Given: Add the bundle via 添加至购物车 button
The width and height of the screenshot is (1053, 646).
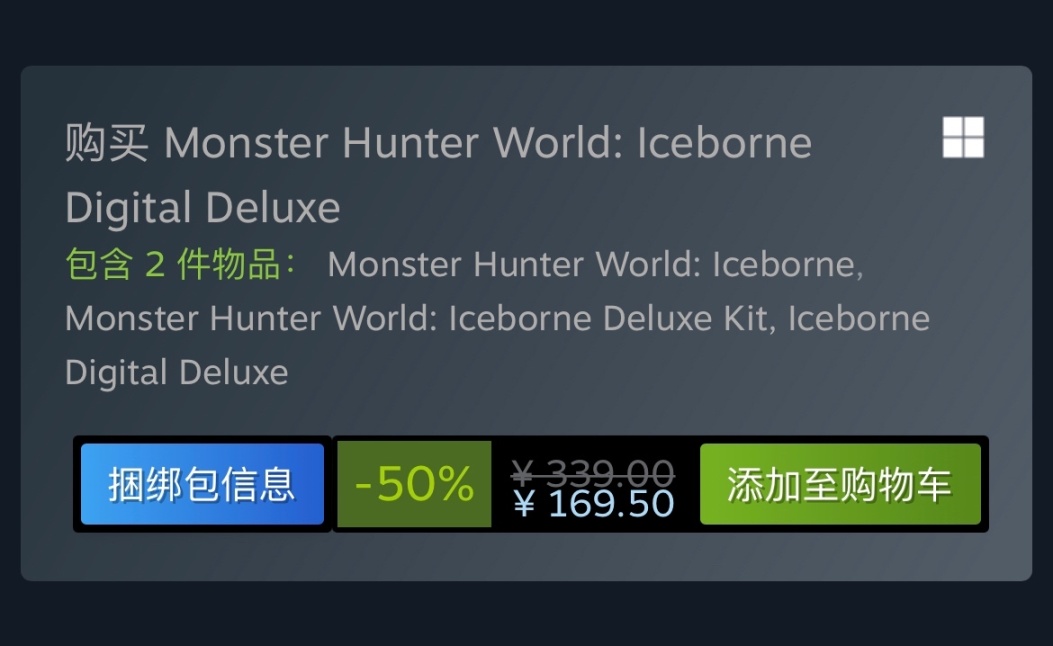Looking at the screenshot, I should (x=840, y=483).
